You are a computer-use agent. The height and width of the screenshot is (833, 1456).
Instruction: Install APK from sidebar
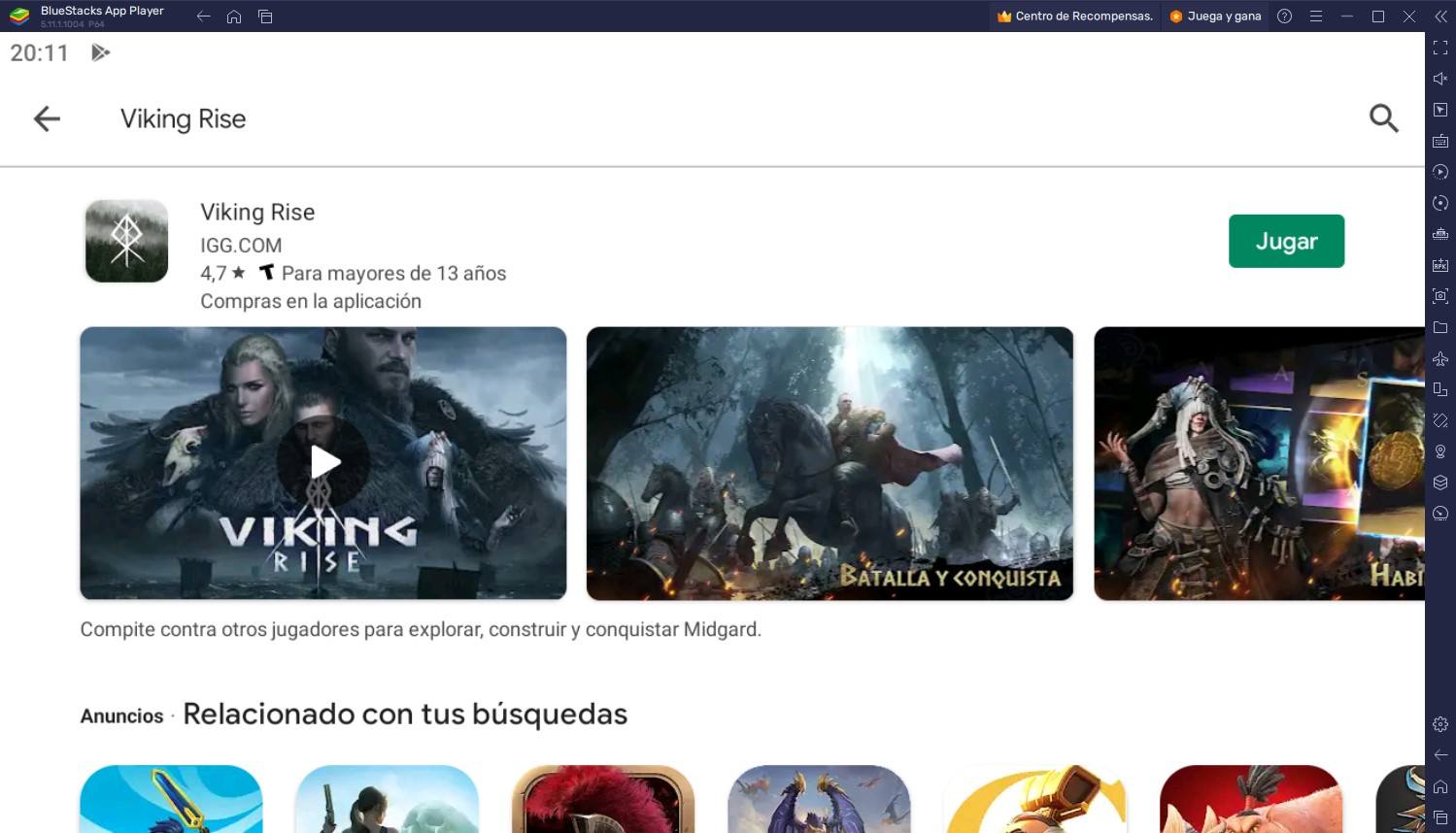[x=1440, y=265]
